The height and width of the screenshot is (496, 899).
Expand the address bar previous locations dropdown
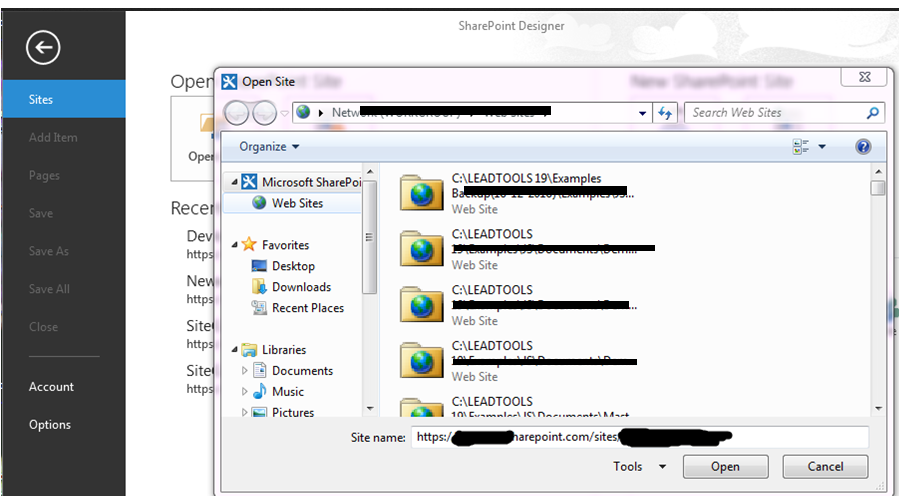(642, 113)
